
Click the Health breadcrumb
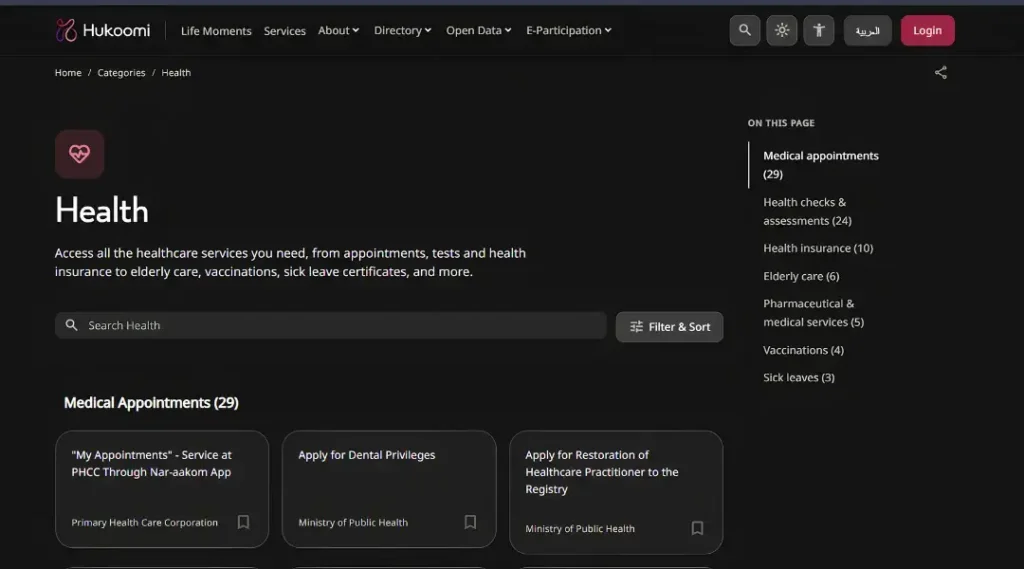click(176, 73)
